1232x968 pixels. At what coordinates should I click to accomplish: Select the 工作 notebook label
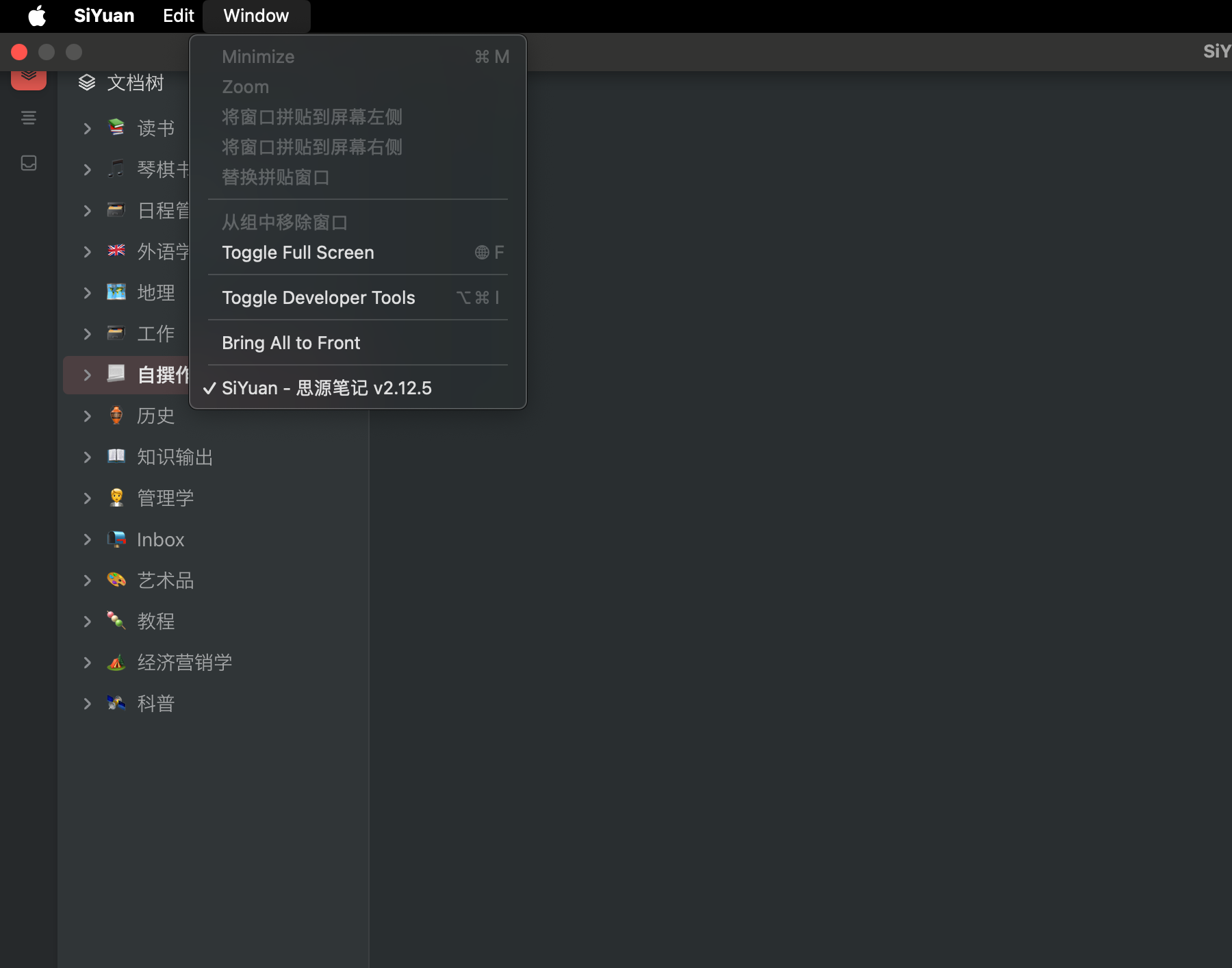pos(156,334)
